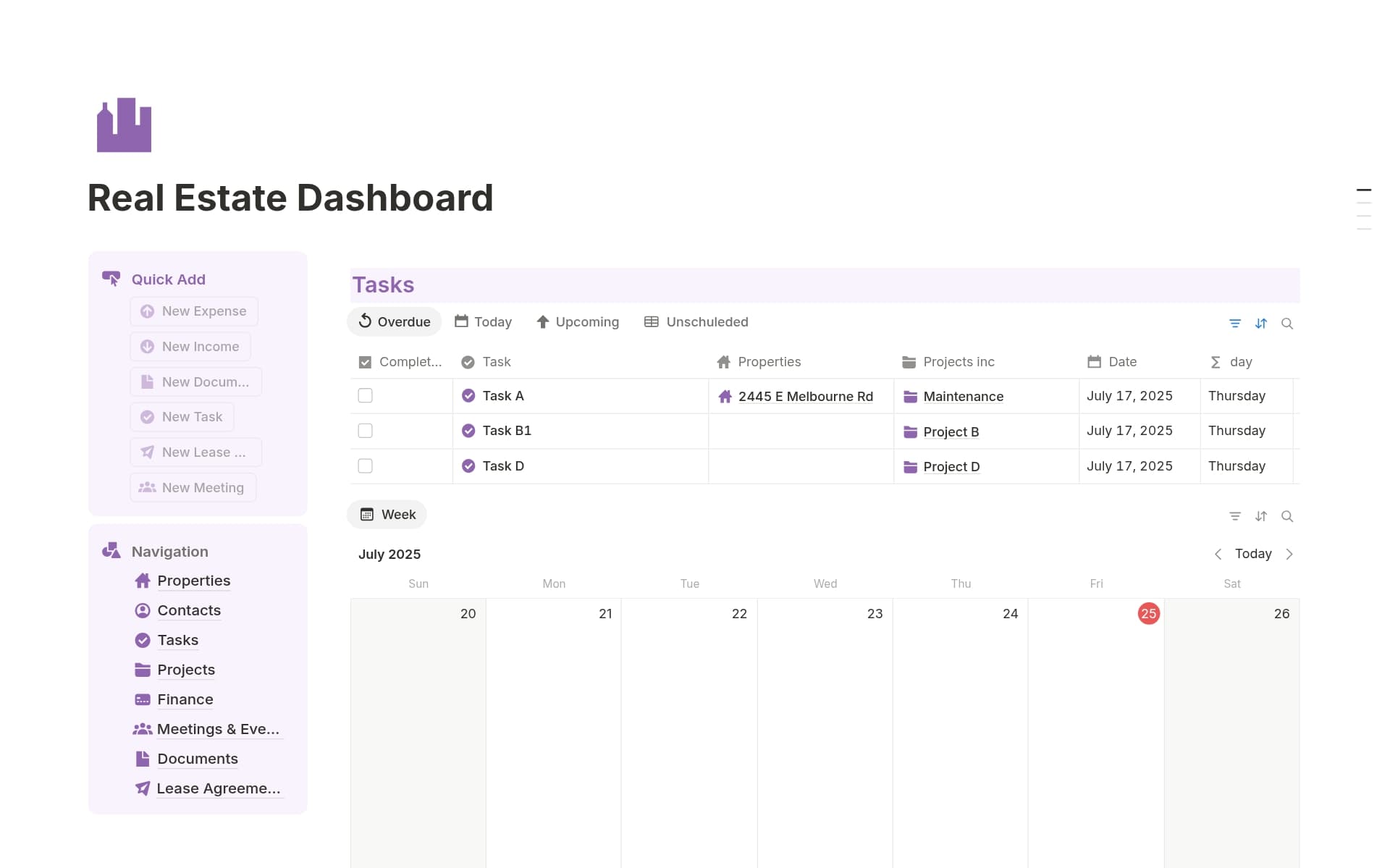Click the Today button in the calendar header
The width and height of the screenshot is (1390, 868).
(x=1253, y=554)
